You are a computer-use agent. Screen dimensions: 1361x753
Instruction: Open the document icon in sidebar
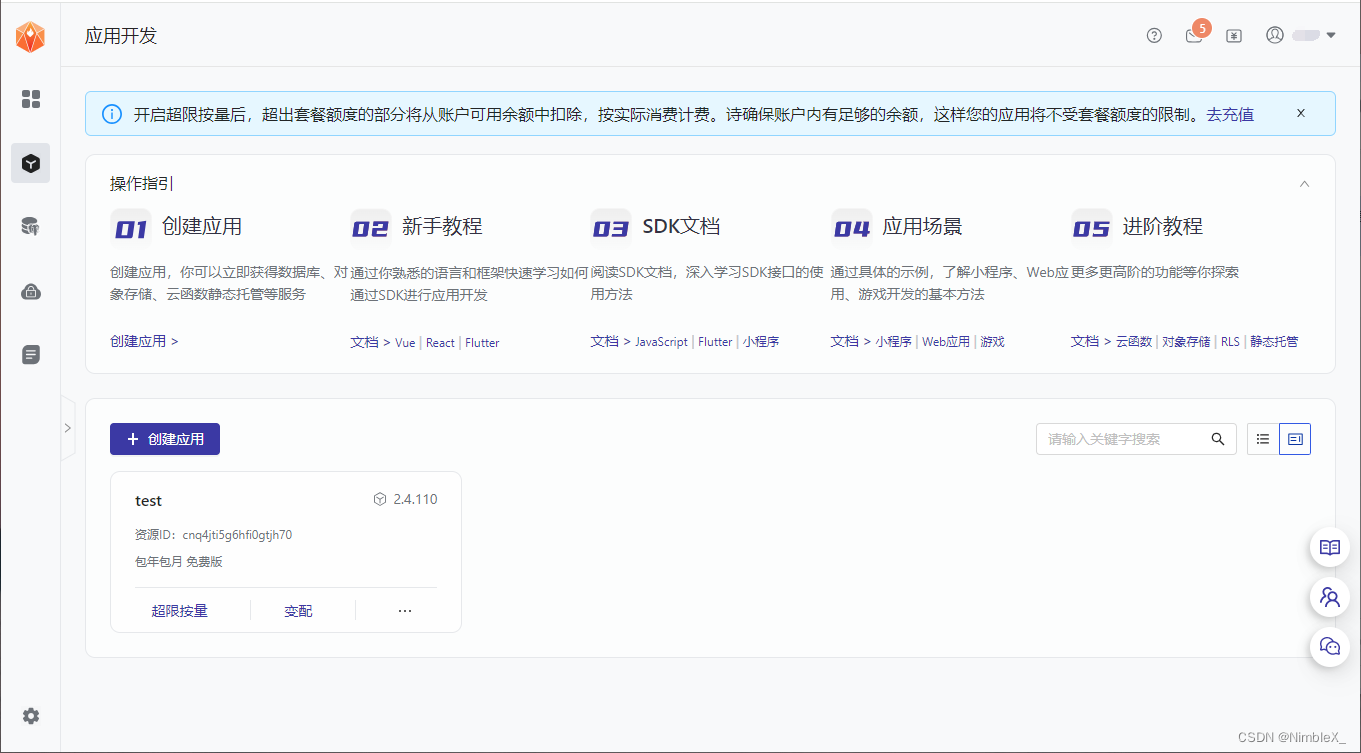(x=31, y=355)
